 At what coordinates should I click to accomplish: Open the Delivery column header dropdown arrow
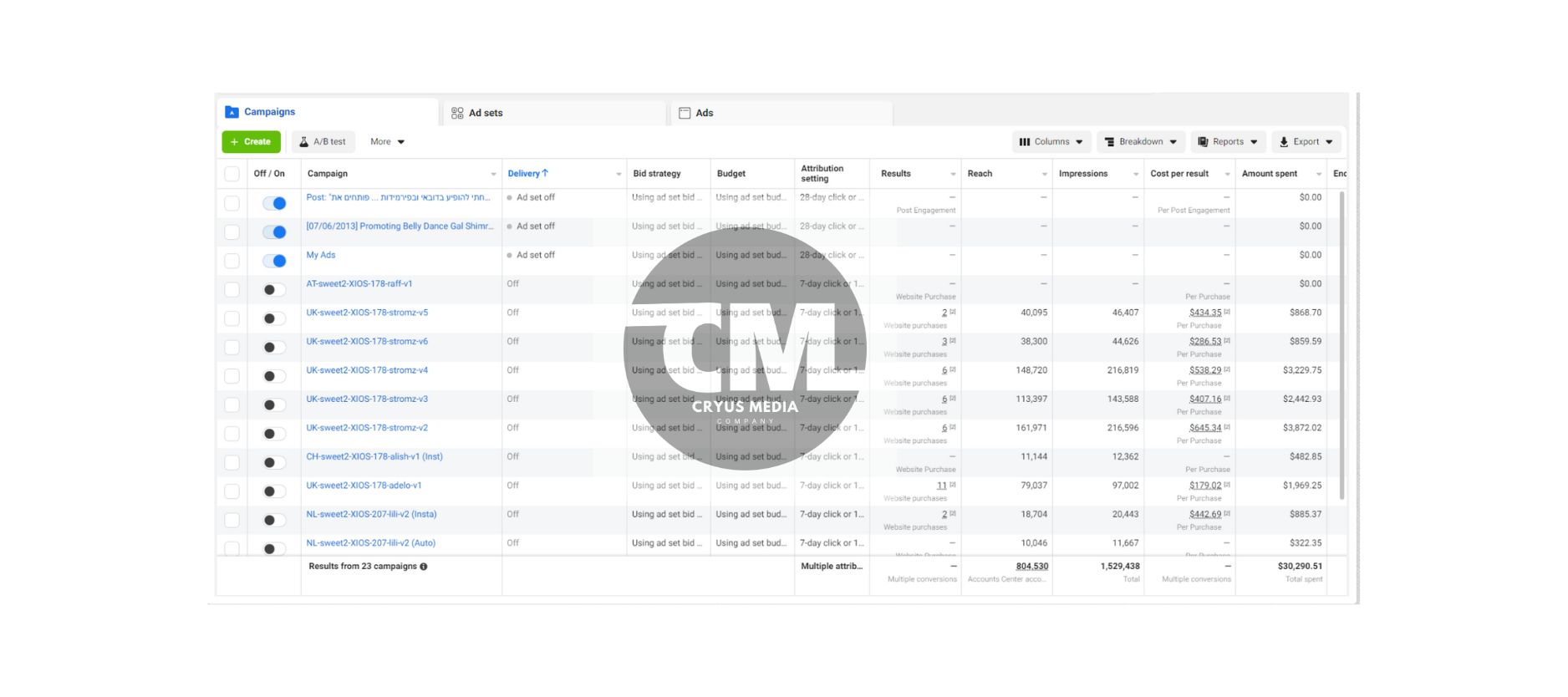619,174
